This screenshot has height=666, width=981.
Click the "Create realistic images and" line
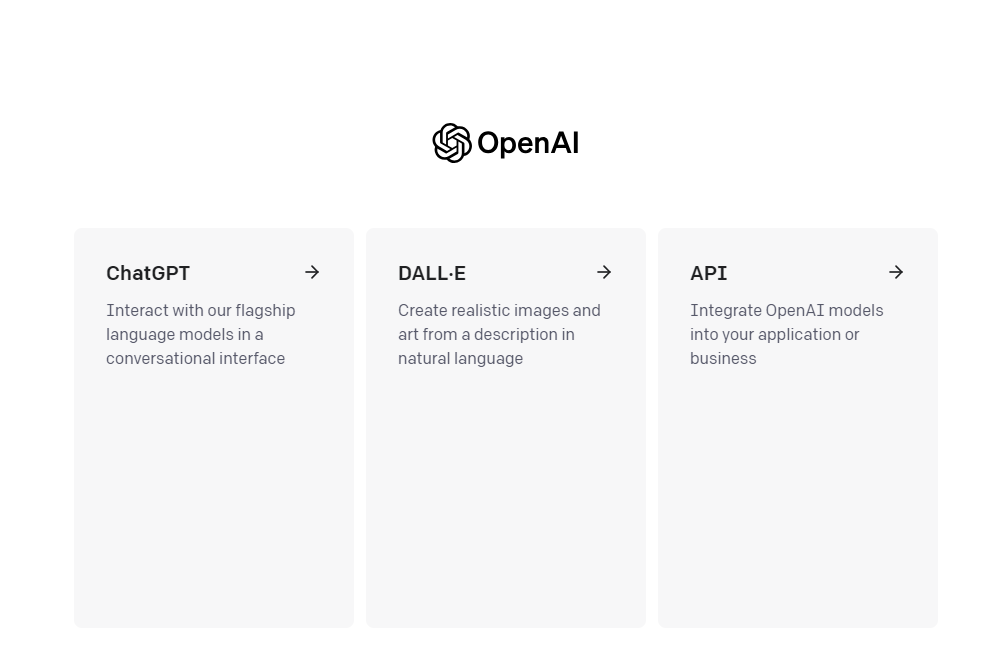click(x=499, y=310)
